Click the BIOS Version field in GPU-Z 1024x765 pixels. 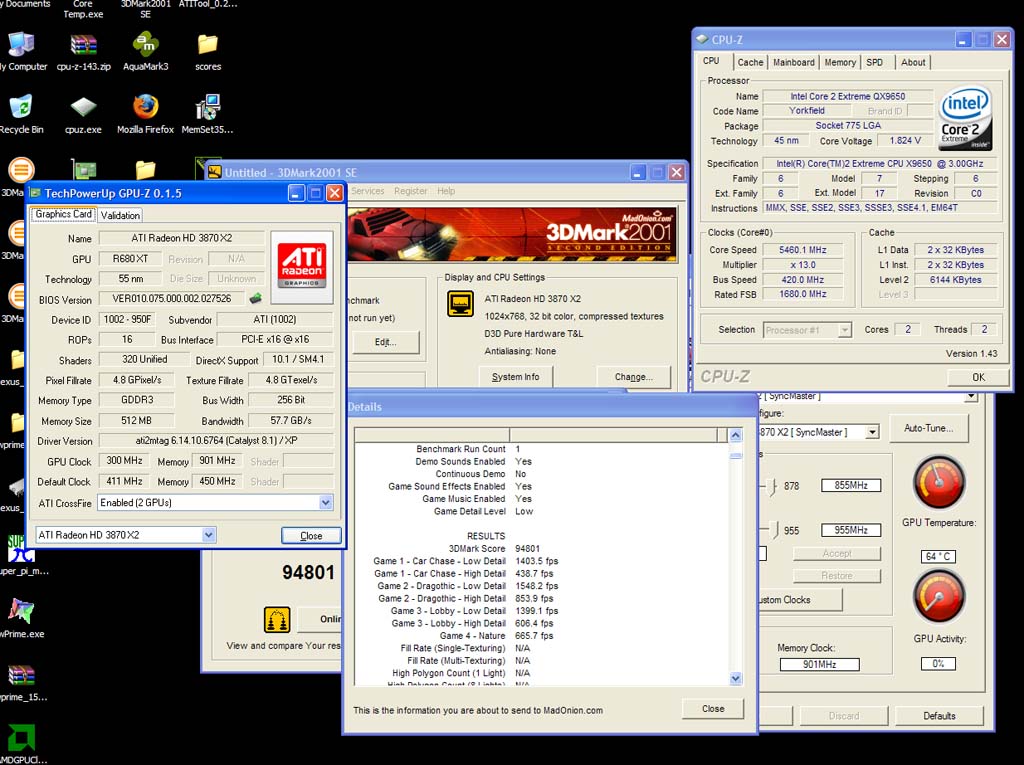(172, 299)
